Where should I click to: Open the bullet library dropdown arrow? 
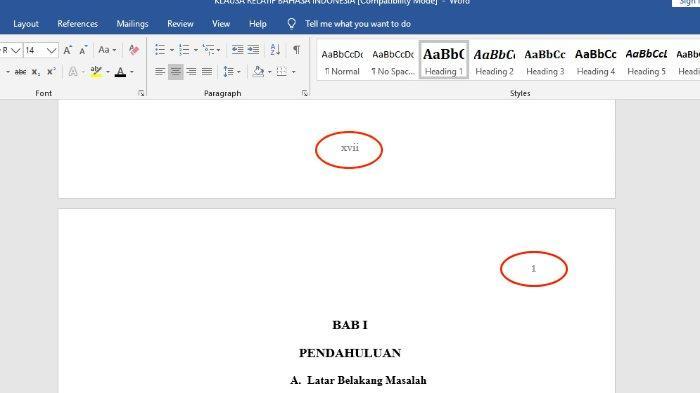pos(172,50)
